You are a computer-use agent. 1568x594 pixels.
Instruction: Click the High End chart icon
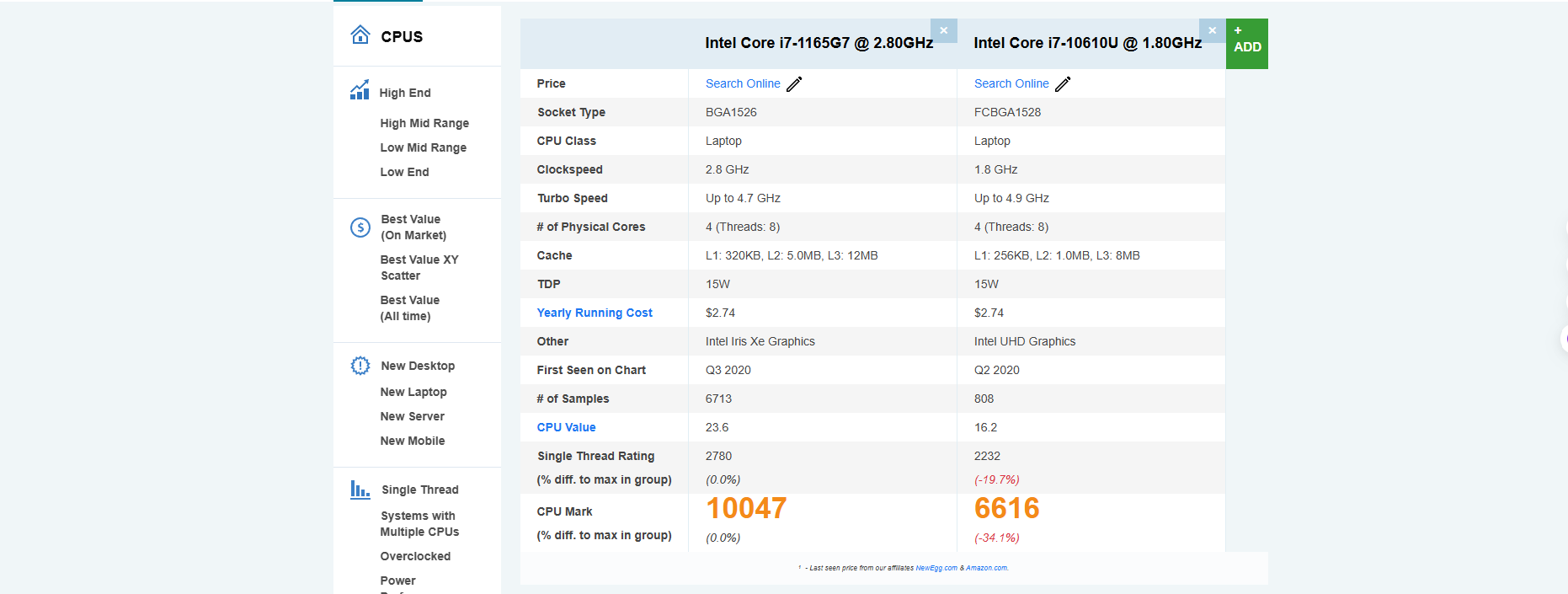tap(360, 90)
